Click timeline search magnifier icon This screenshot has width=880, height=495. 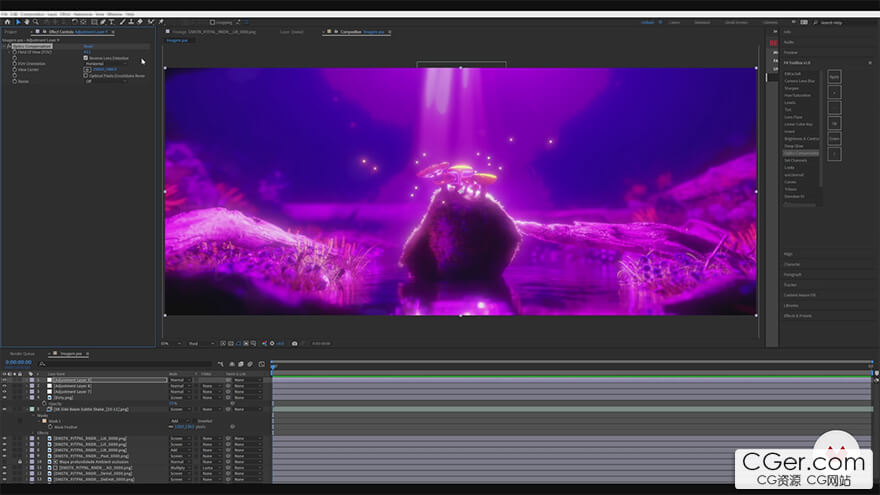point(42,364)
